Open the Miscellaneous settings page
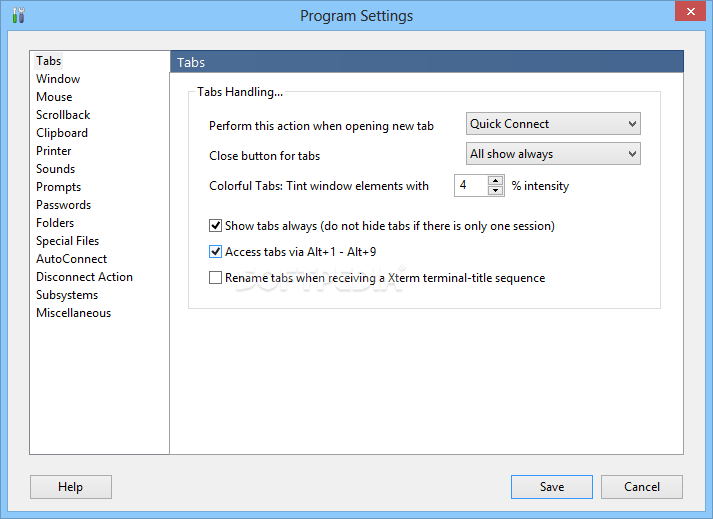This screenshot has height=519, width=713. coord(74,313)
